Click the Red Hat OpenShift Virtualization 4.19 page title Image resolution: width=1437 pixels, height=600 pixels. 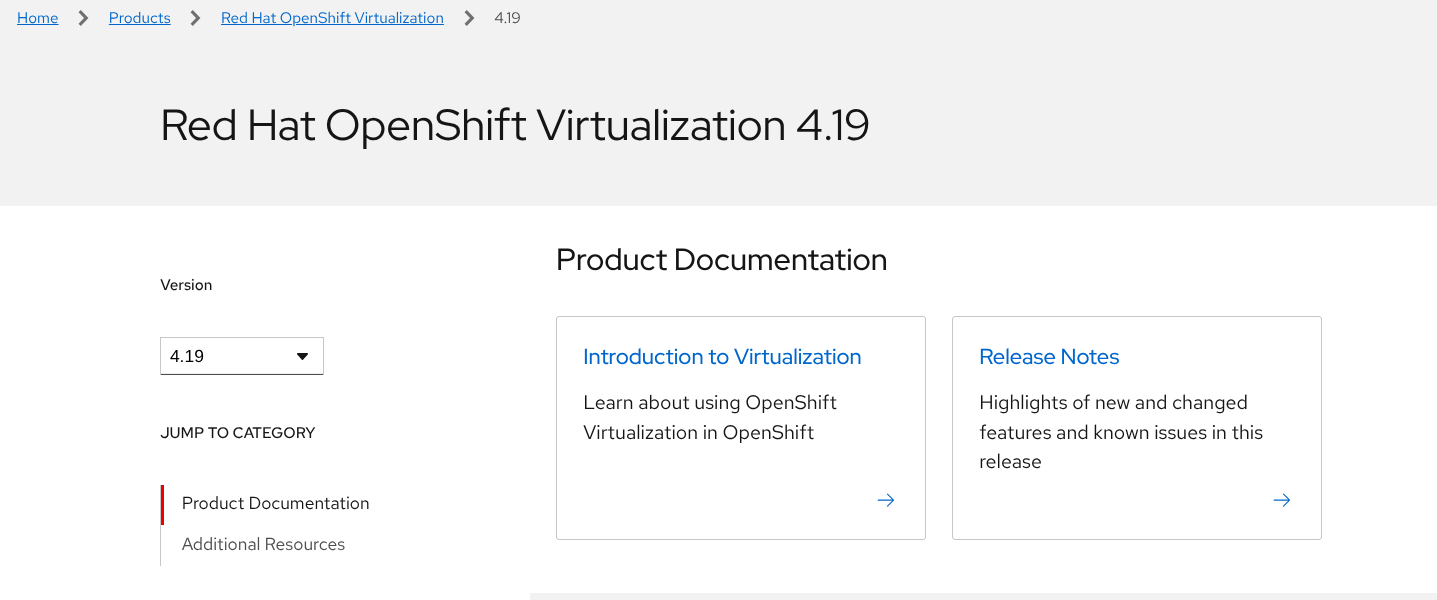(515, 126)
